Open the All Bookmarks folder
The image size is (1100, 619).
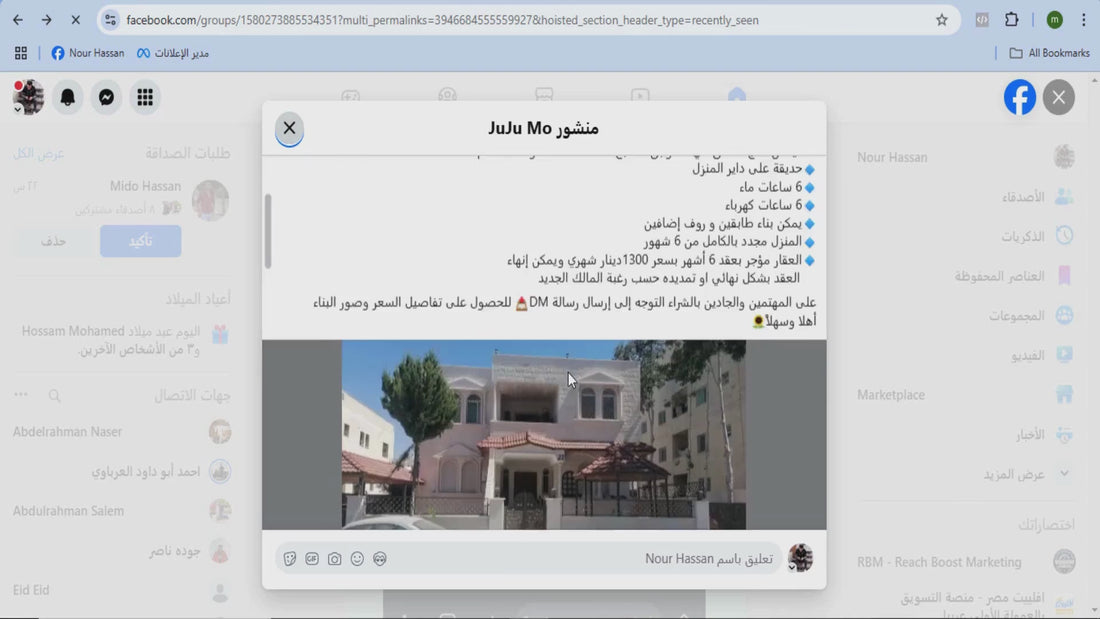pos(1049,53)
